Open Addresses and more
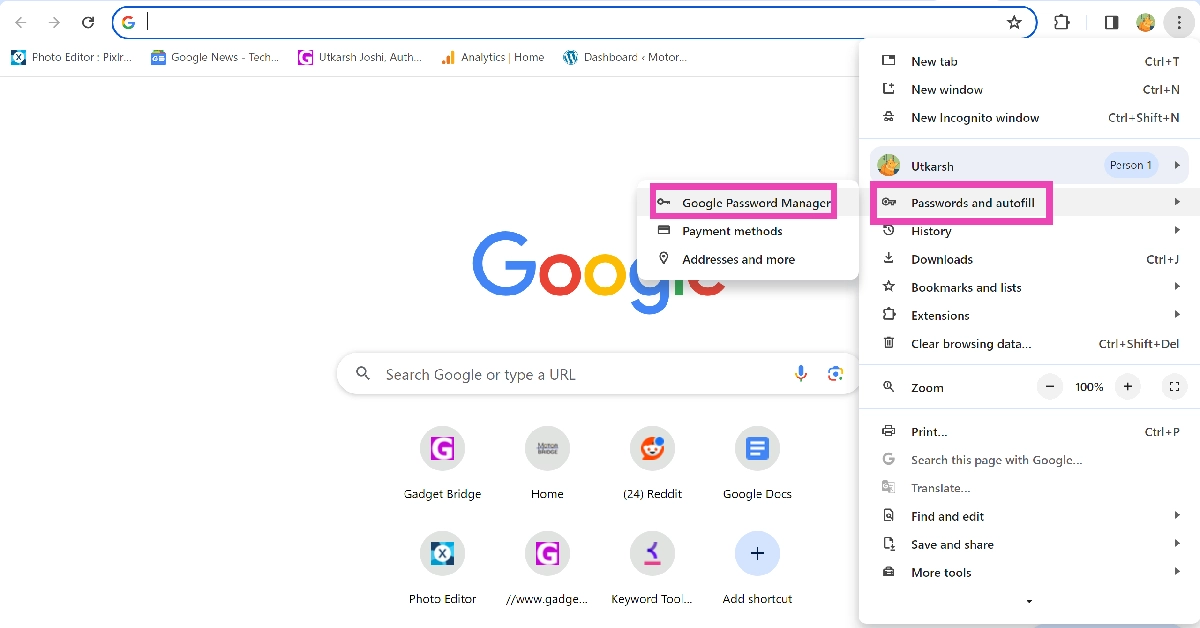The height and width of the screenshot is (628, 1200). [x=738, y=259]
